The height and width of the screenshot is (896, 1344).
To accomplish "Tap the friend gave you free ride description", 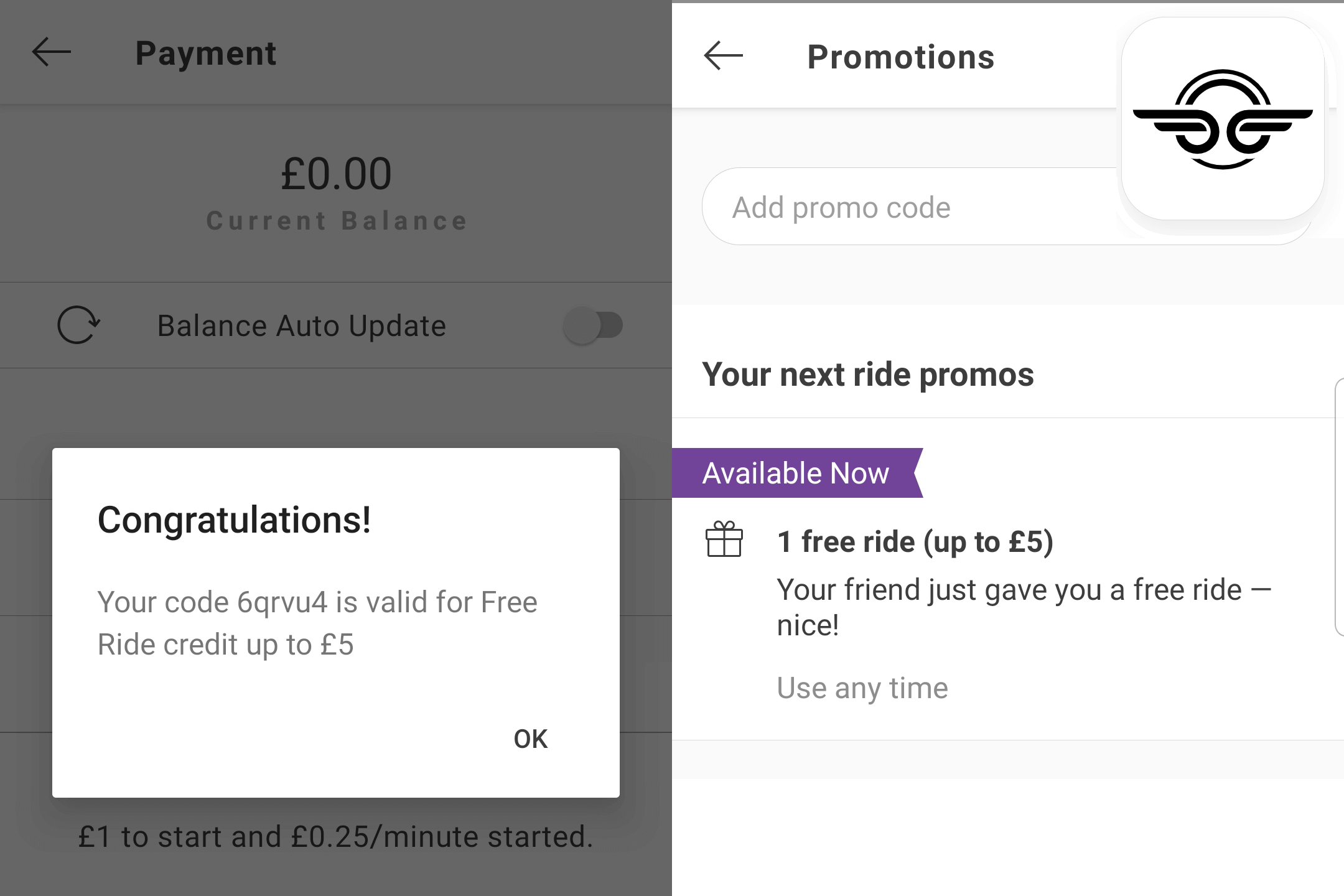I will click(x=1024, y=607).
